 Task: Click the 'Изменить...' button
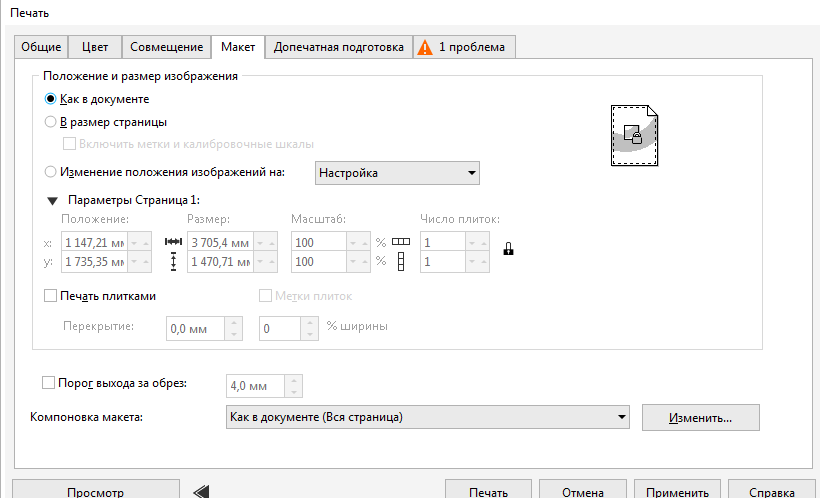[701, 417]
